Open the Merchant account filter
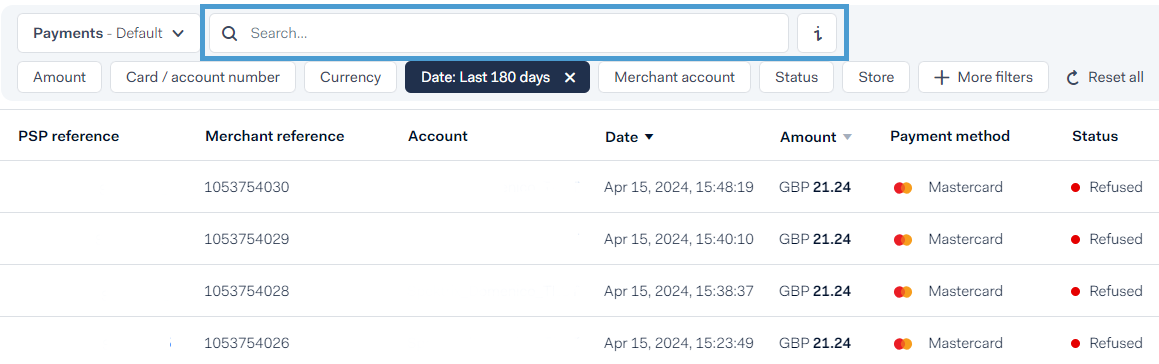1159x364 pixels. click(x=674, y=77)
